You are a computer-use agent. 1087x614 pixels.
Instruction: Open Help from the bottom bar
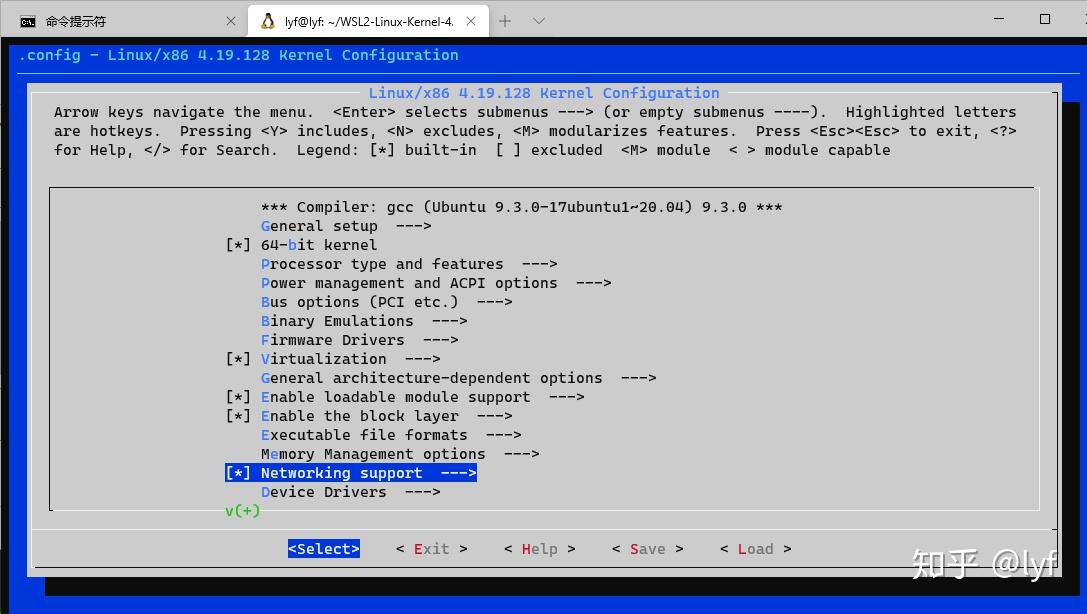(x=539, y=548)
